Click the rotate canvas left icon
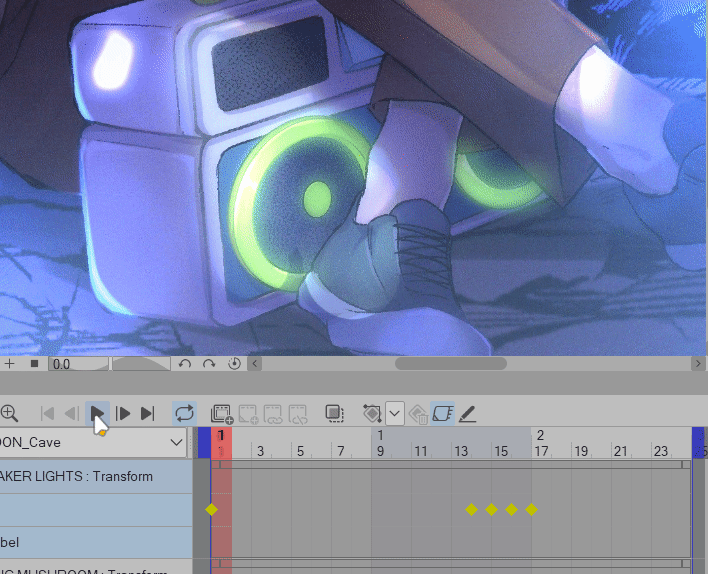The height and width of the screenshot is (574, 708). (x=185, y=364)
